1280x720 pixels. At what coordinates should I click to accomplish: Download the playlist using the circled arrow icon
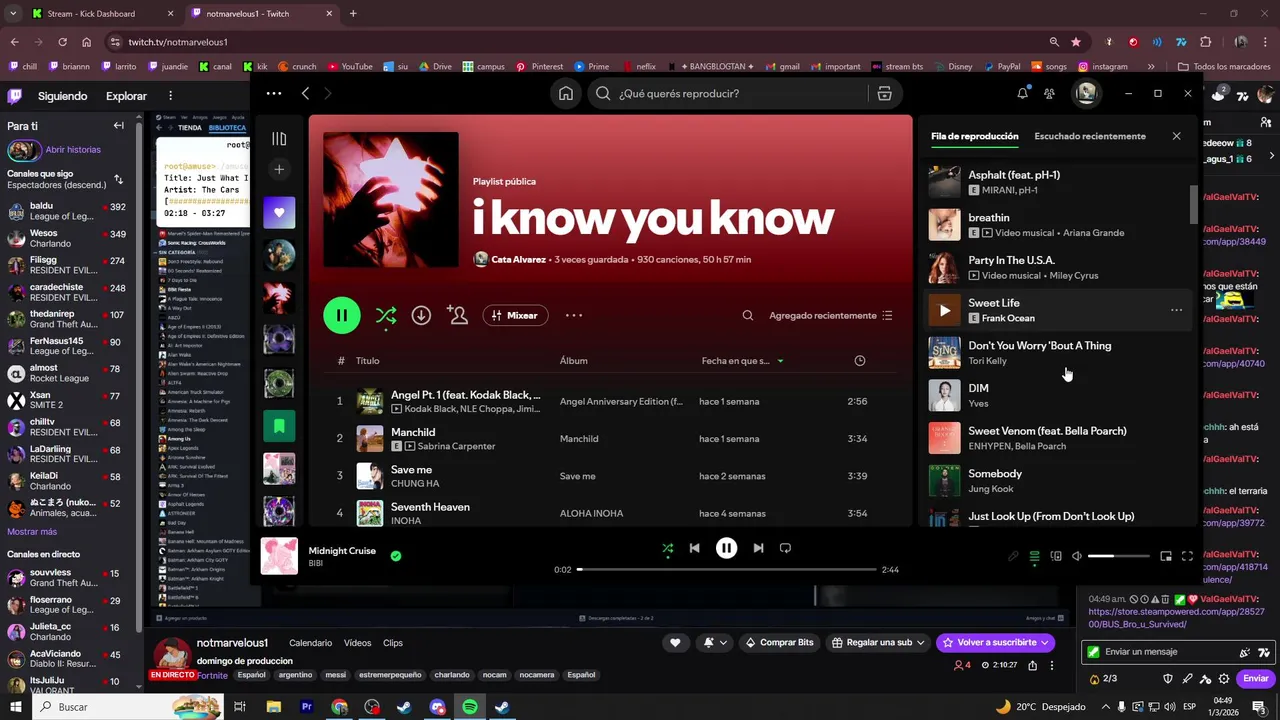[421, 315]
